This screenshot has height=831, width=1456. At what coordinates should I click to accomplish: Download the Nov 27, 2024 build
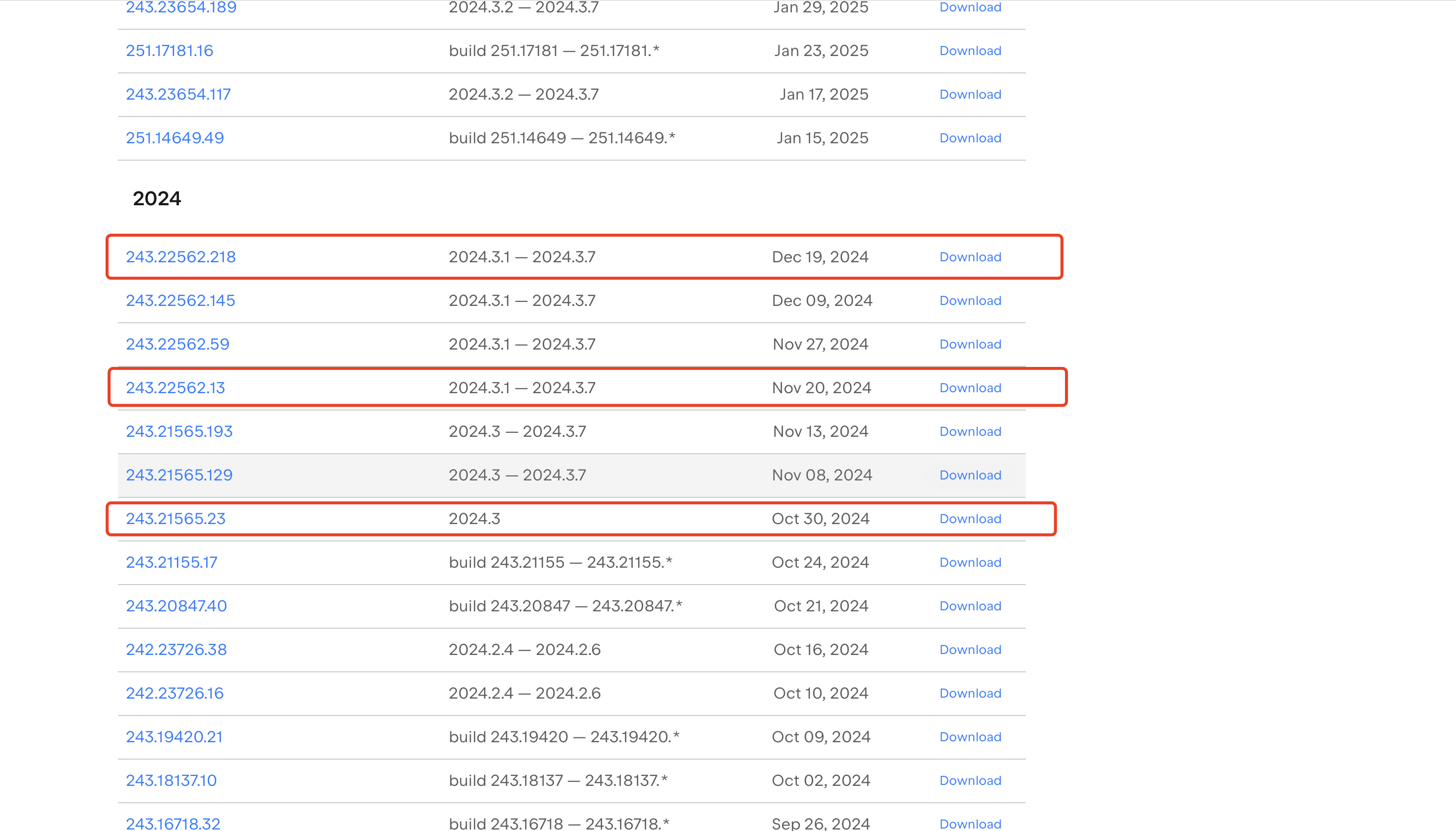[x=969, y=344]
